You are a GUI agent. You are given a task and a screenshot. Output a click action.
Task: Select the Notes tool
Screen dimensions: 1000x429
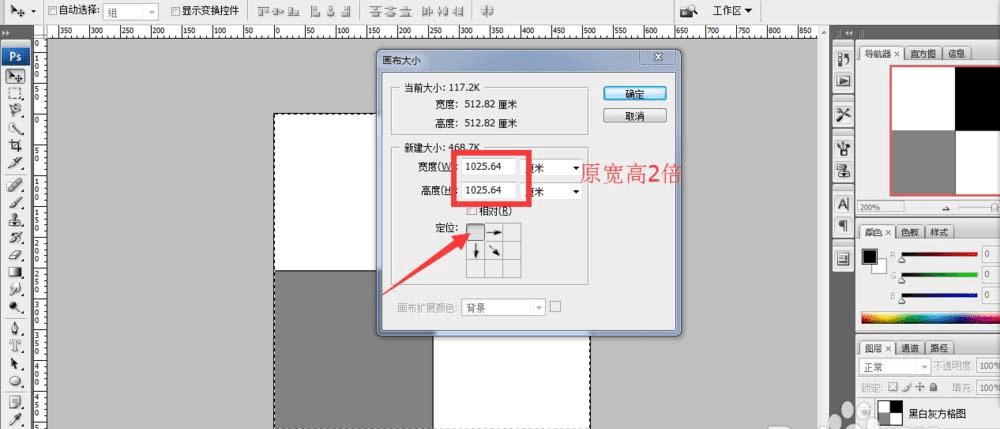pyautogui.click(x=15, y=403)
